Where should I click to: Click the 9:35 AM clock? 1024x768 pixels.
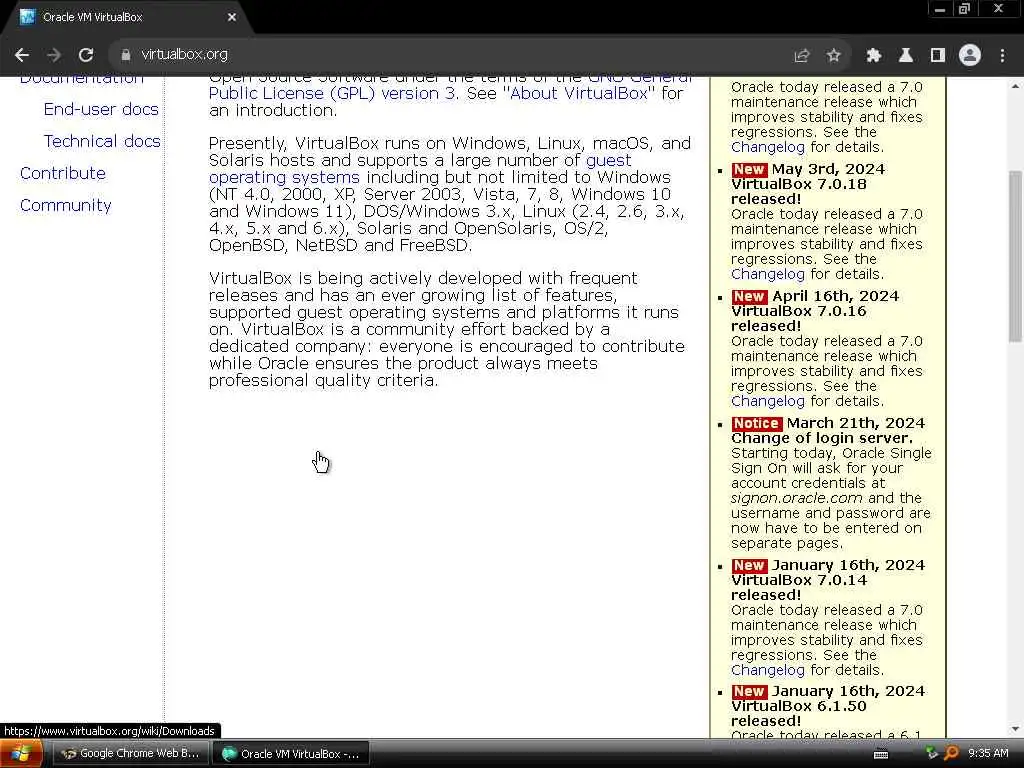[988, 754]
